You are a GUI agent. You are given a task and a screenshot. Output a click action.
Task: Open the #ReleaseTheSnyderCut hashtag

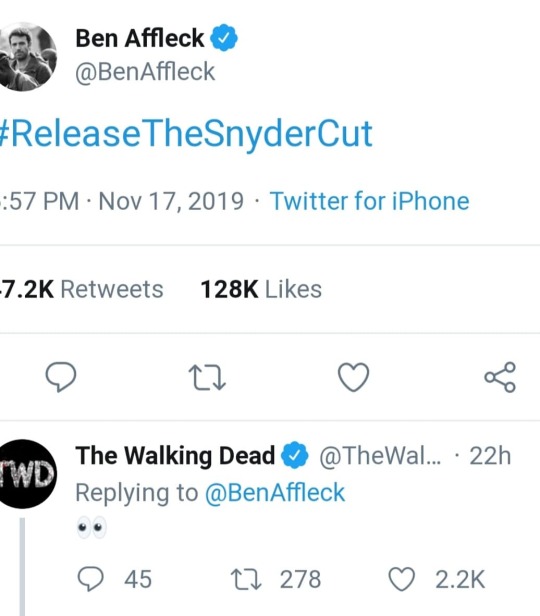[186, 134]
